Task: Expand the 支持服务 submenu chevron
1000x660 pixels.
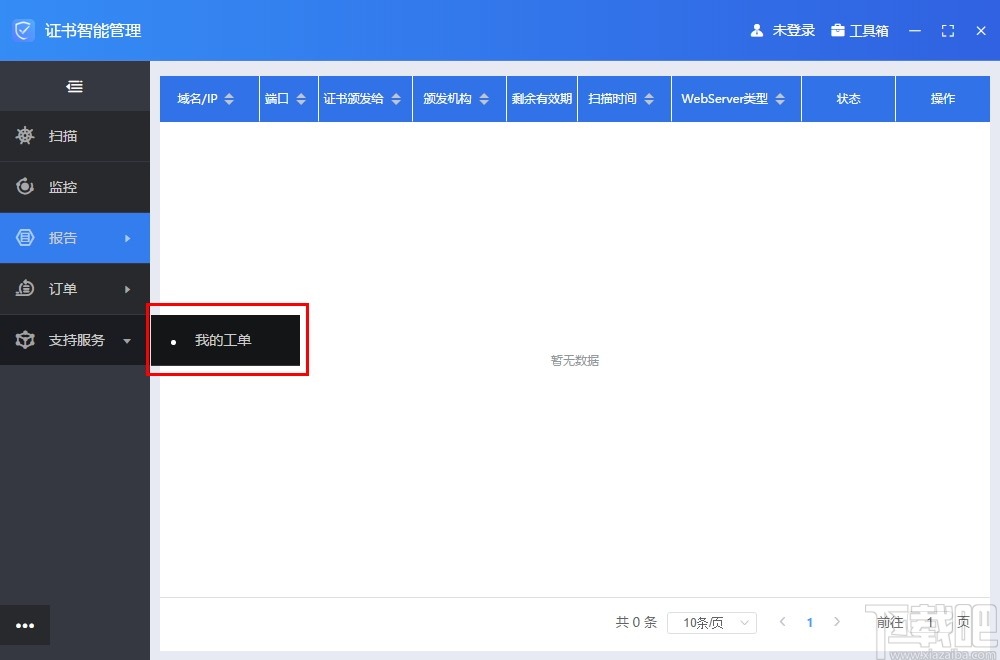Action: click(x=127, y=339)
